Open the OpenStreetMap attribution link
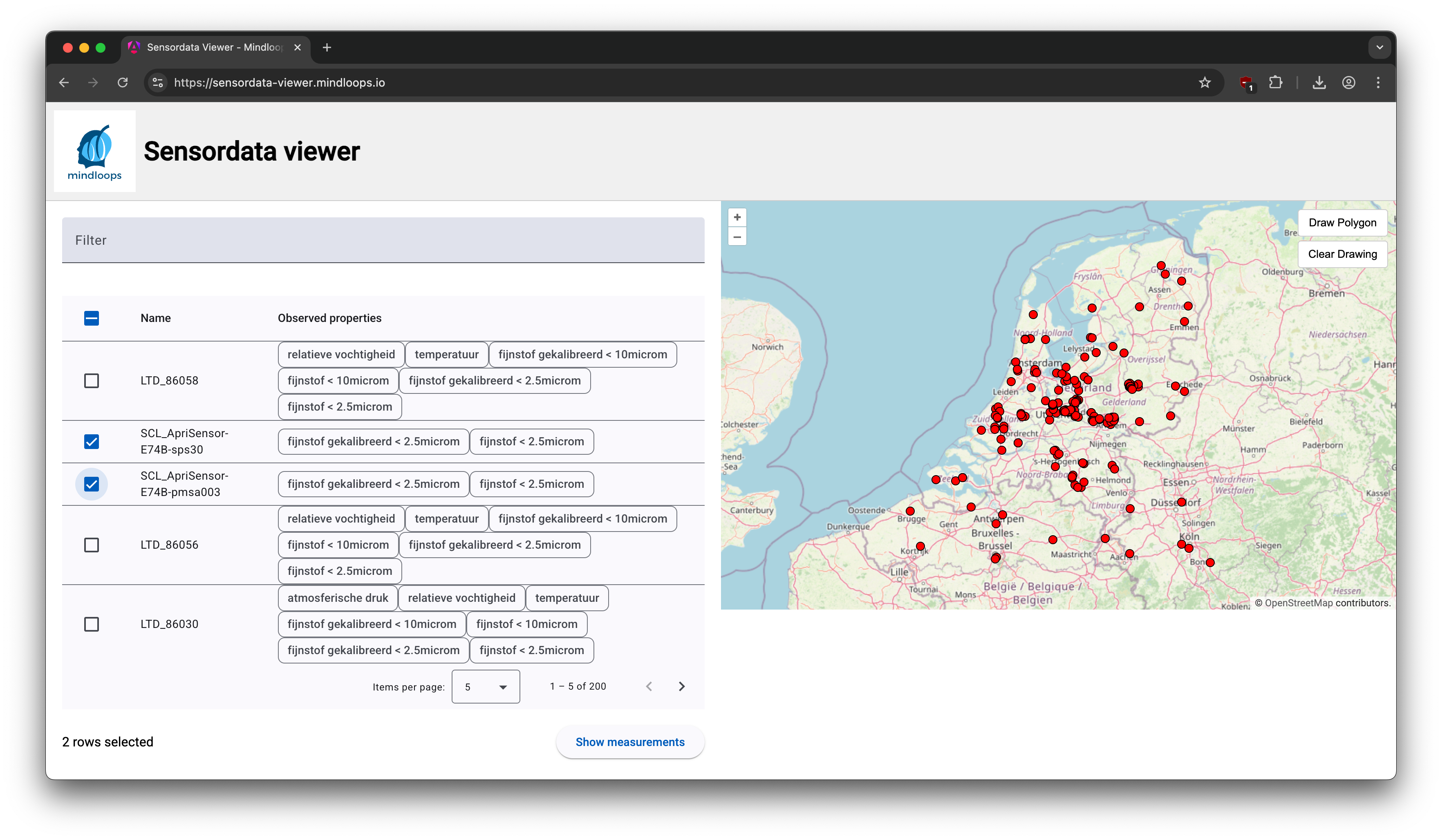The height and width of the screenshot is (840, 1442). pyautogui.click(x=1299, y=603)
